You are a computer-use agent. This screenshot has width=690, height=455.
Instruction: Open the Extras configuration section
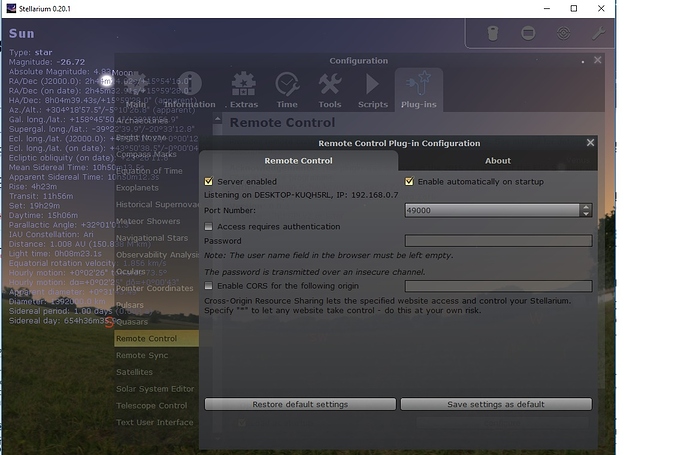[x=244, y=89]
